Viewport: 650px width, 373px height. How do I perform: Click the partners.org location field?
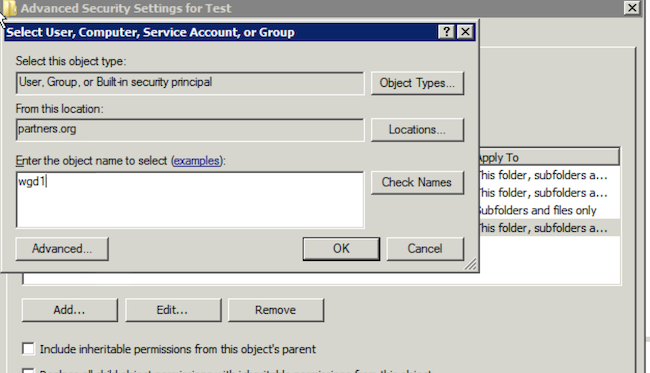190,130
